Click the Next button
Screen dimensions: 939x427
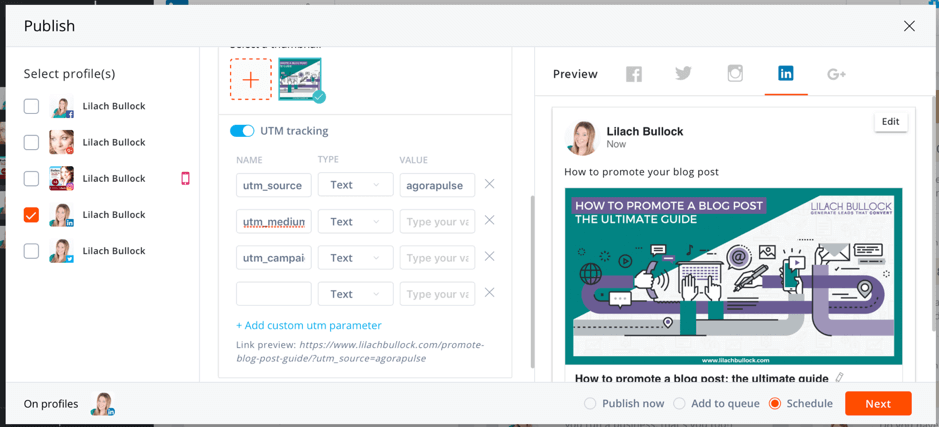[877, 404]
